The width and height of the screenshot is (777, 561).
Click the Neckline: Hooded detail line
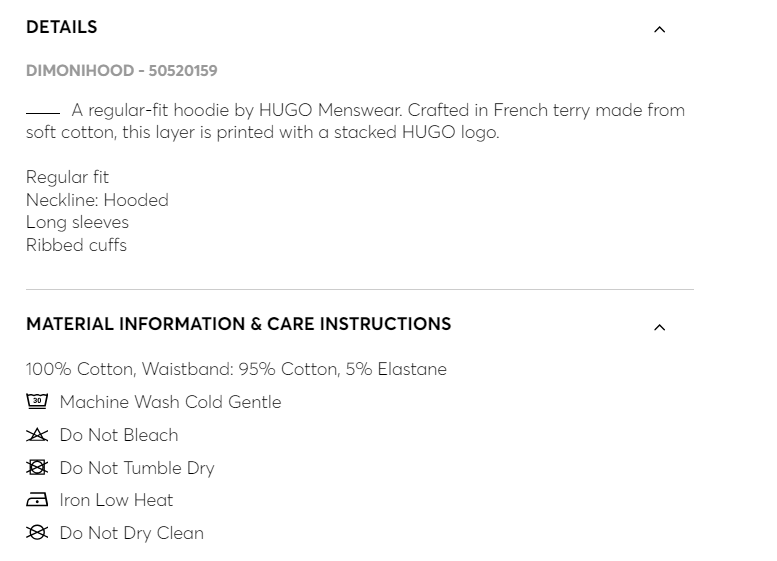(x=97, y=200)
